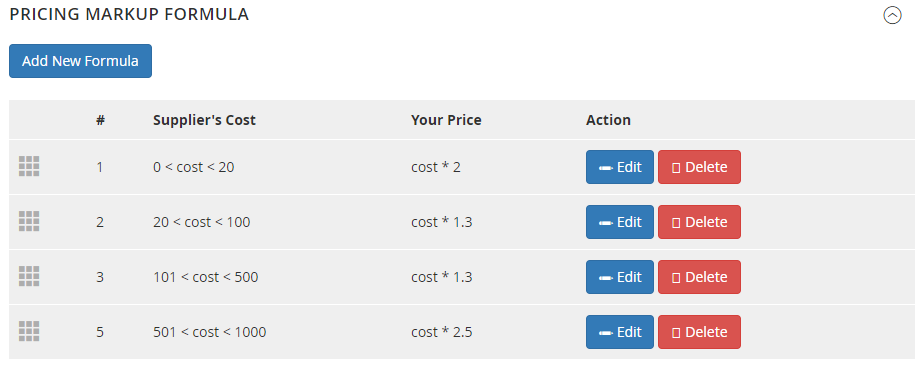Delete the 101 < cost < 500 formula
The image size is (923, 368).
tap(699, 277)
